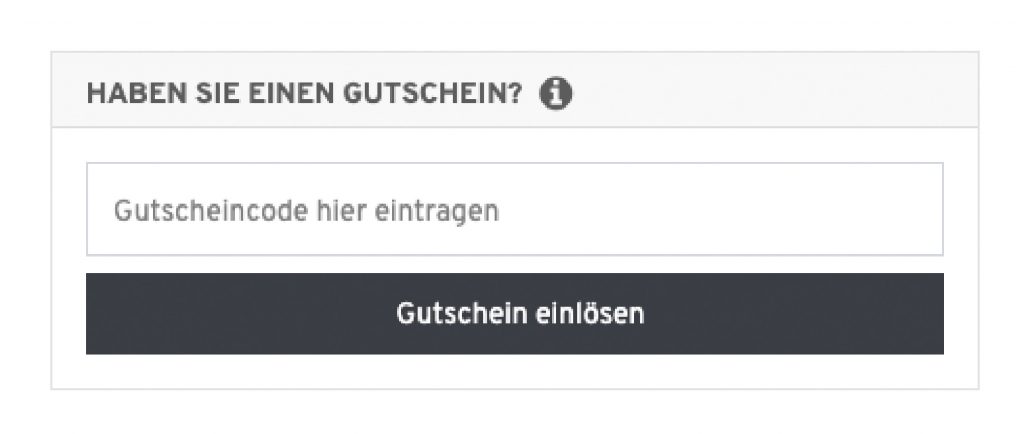Viewport: 1024px width, 434px height.
Task: Select the dark round information symbol
Action: pos(556,94)
